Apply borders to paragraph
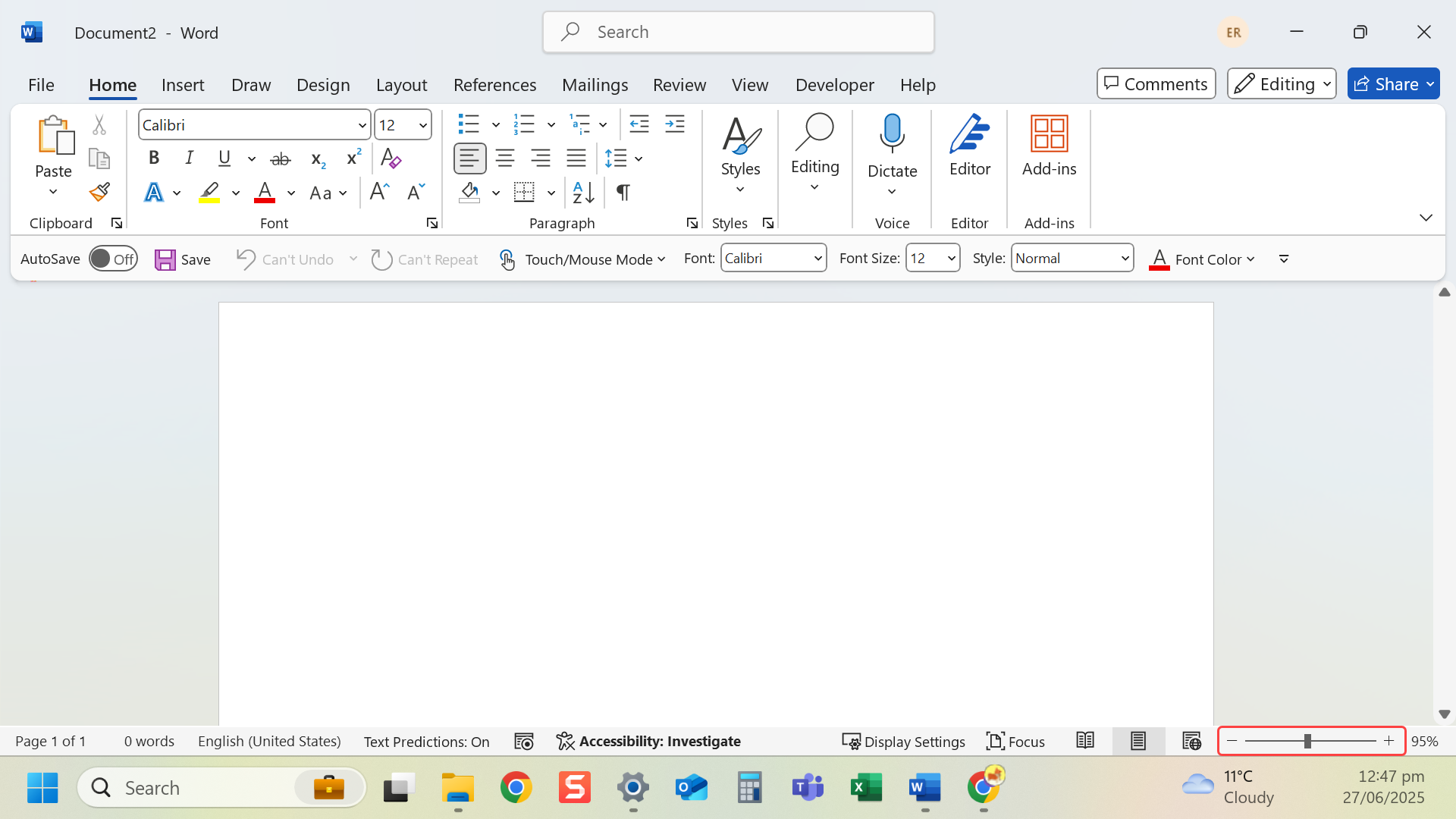The width and height of the screenshot is (1456, 819). [x=525, y=192]
